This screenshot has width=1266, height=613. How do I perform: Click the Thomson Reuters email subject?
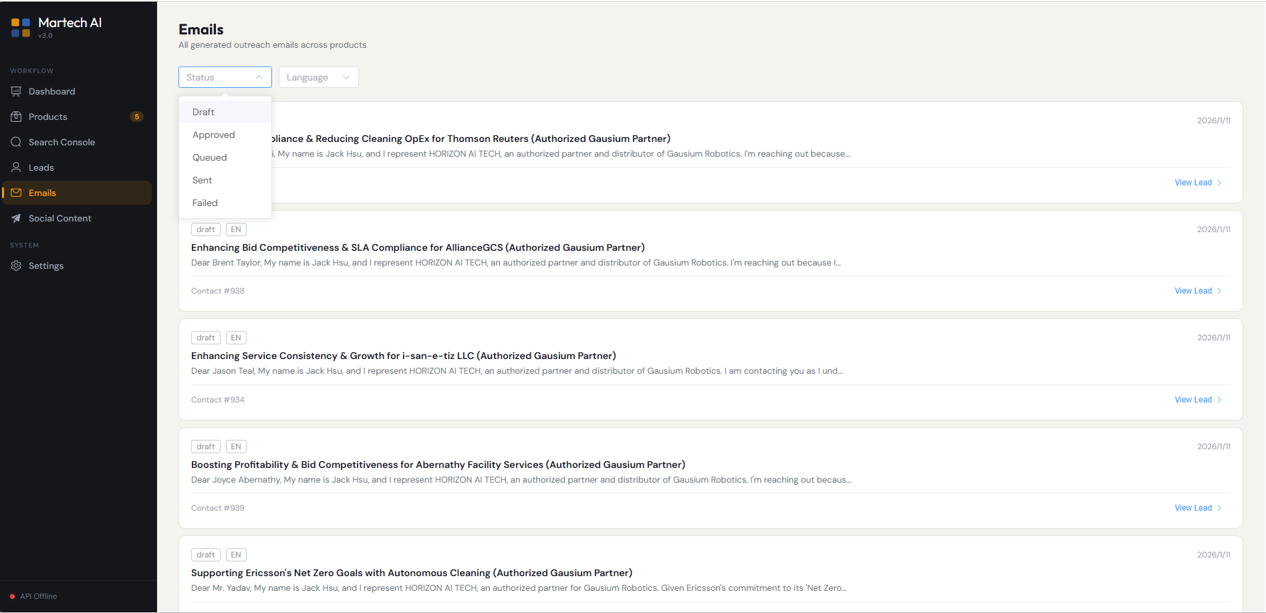coord(471,139)
